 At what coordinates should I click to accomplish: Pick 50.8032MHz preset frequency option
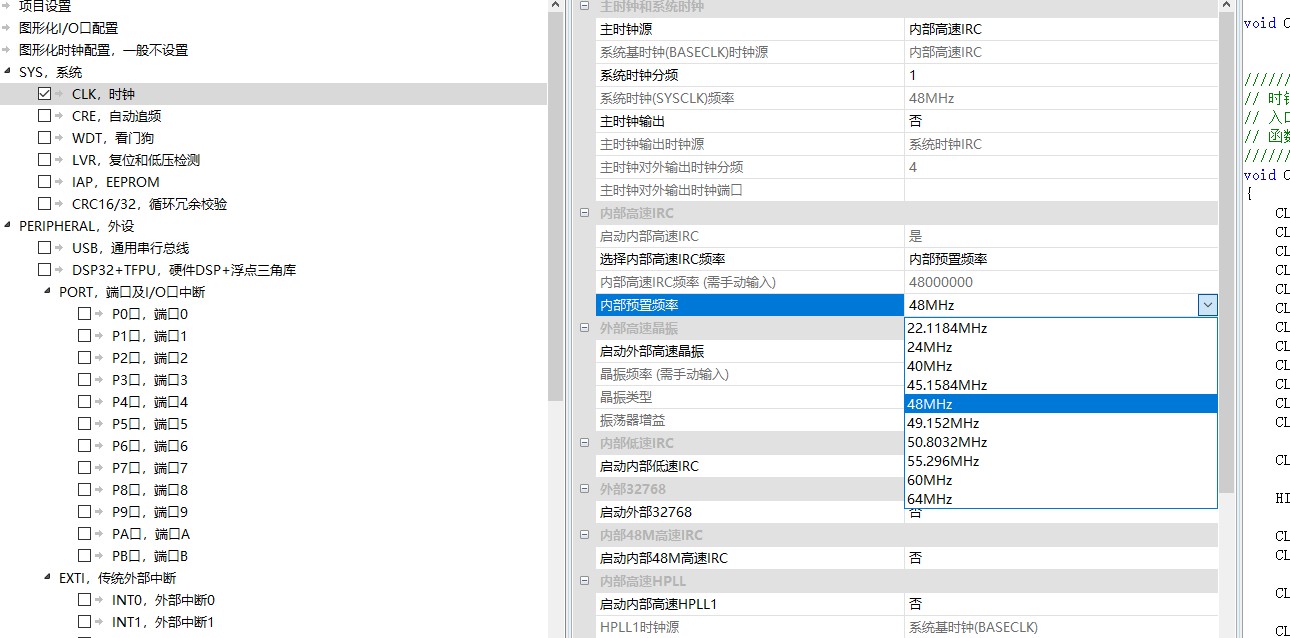tap(1060, 442)
